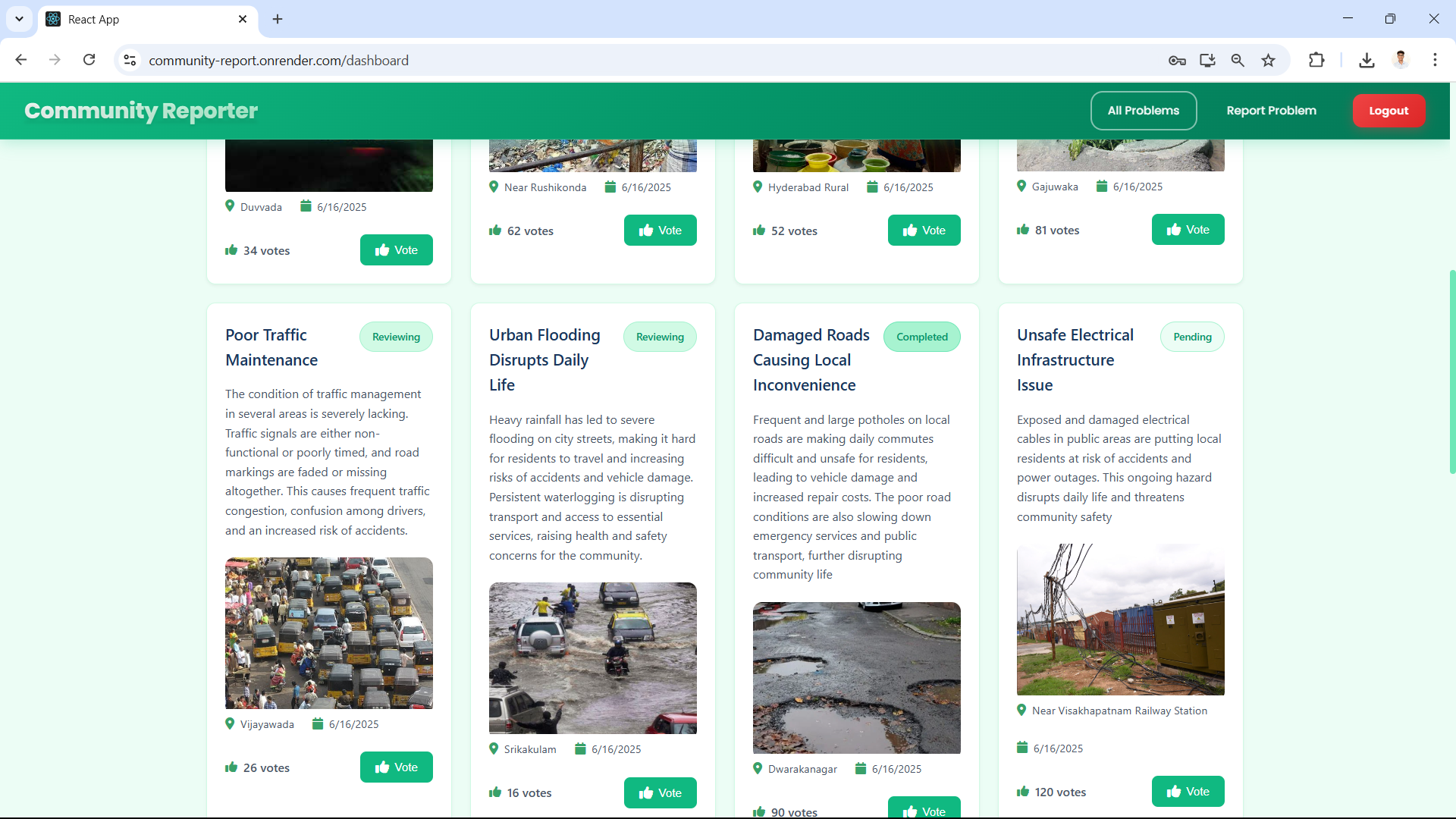1456x819 pixels.
Task: Open the password manager key icon
Action: click(x=1177, y=61)
